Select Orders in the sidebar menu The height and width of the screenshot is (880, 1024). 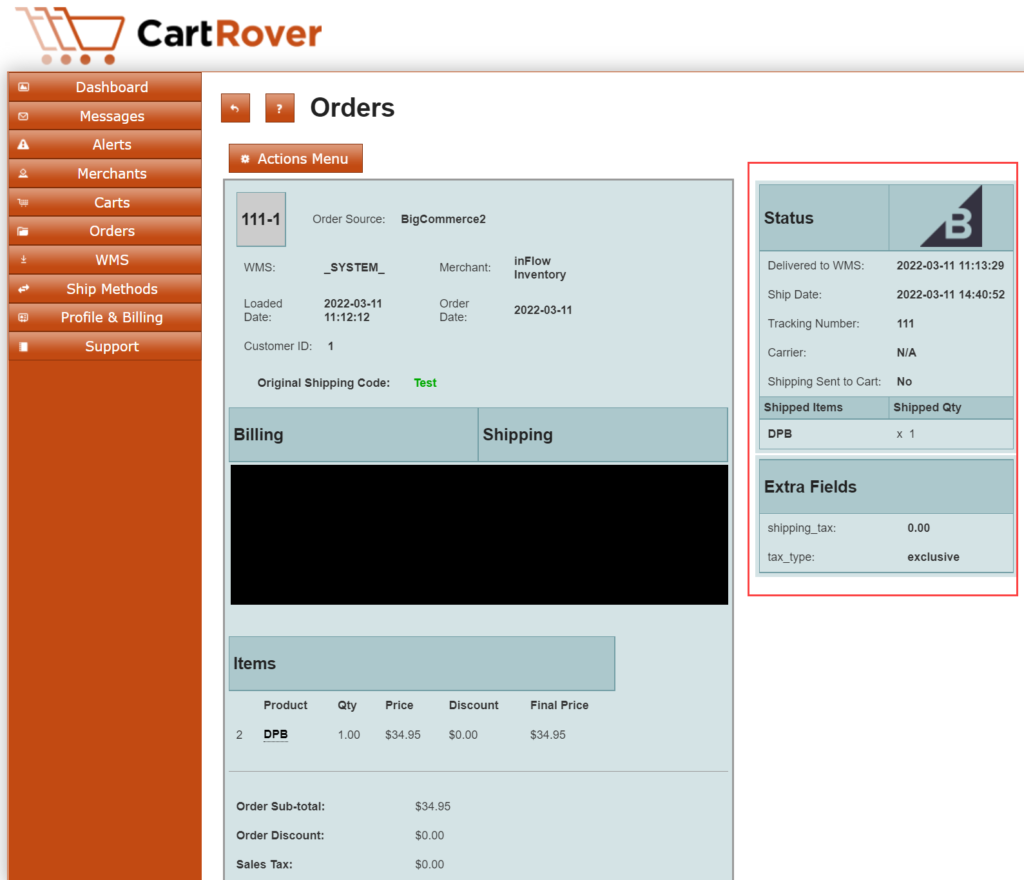[x=104, y=231]
